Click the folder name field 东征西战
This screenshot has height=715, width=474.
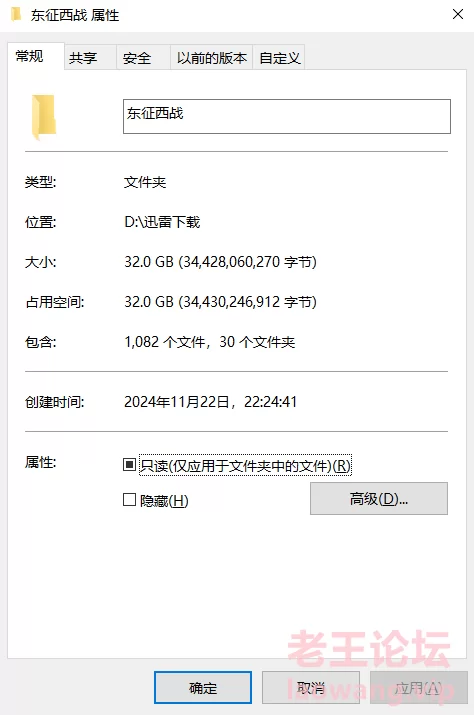[286, 117]
